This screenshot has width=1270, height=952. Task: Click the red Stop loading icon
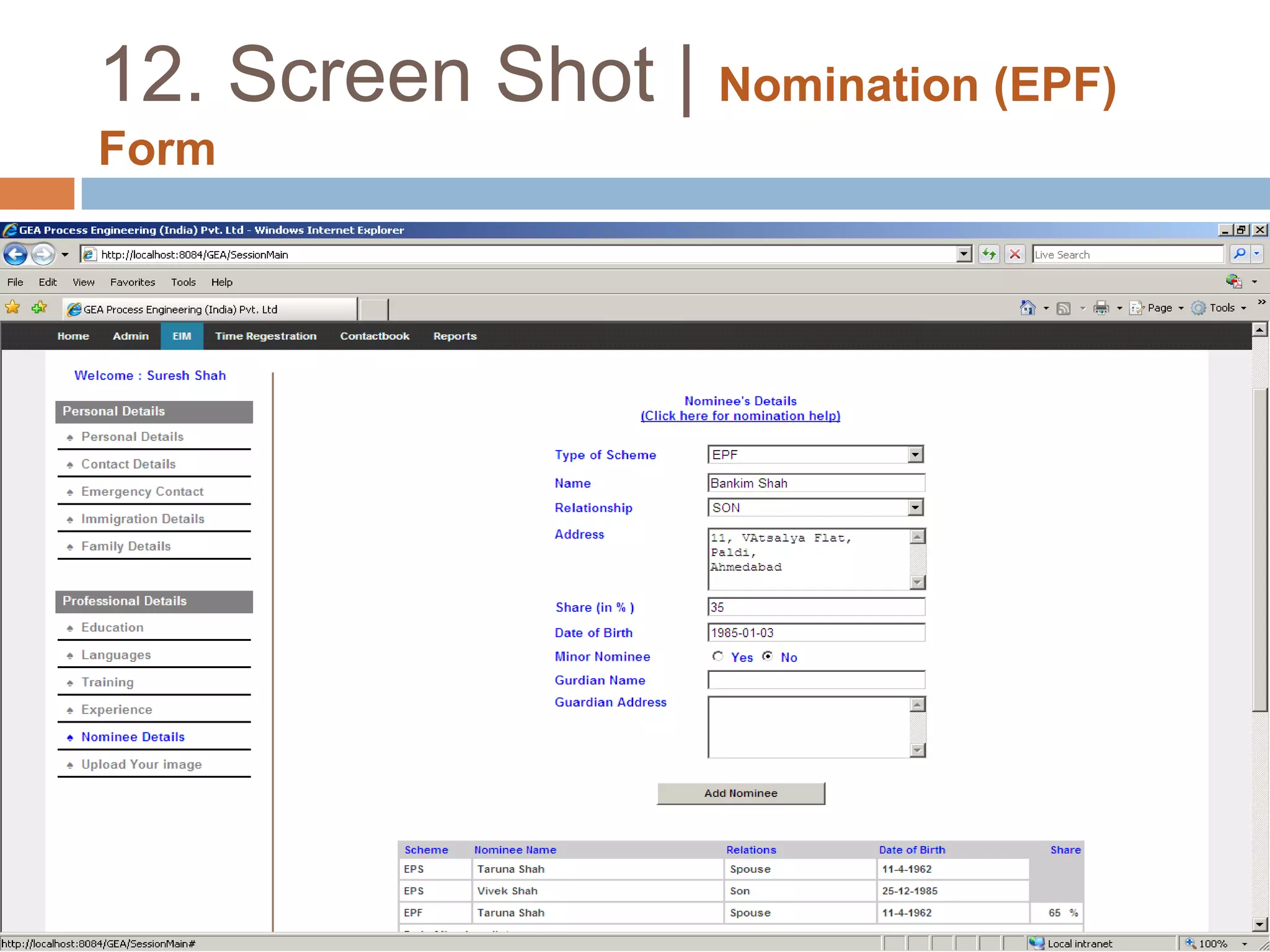tap(1015, 254)
